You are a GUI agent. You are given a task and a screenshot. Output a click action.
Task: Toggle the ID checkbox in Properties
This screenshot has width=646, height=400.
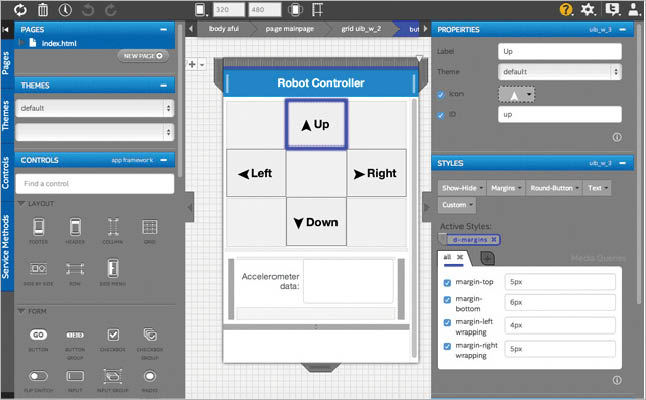pos(441,115)
